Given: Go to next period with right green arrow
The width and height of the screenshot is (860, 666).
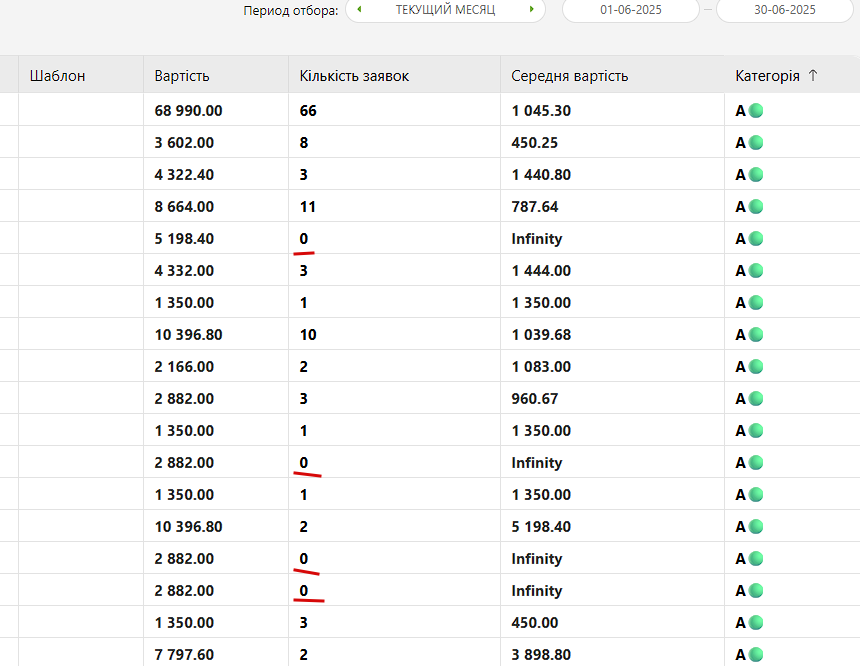Looking at the screenshot, I should [x=531, y=9].
